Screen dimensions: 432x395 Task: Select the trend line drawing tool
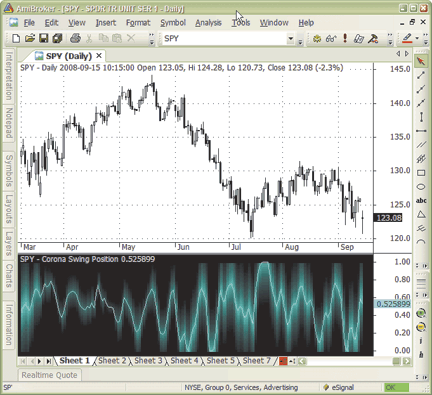421,75
